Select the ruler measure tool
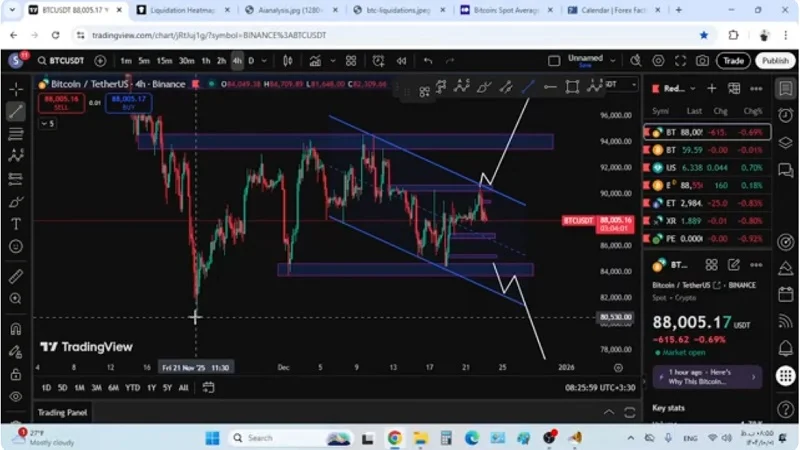This screenshot has width=800, height=450. tap(16, 276)
